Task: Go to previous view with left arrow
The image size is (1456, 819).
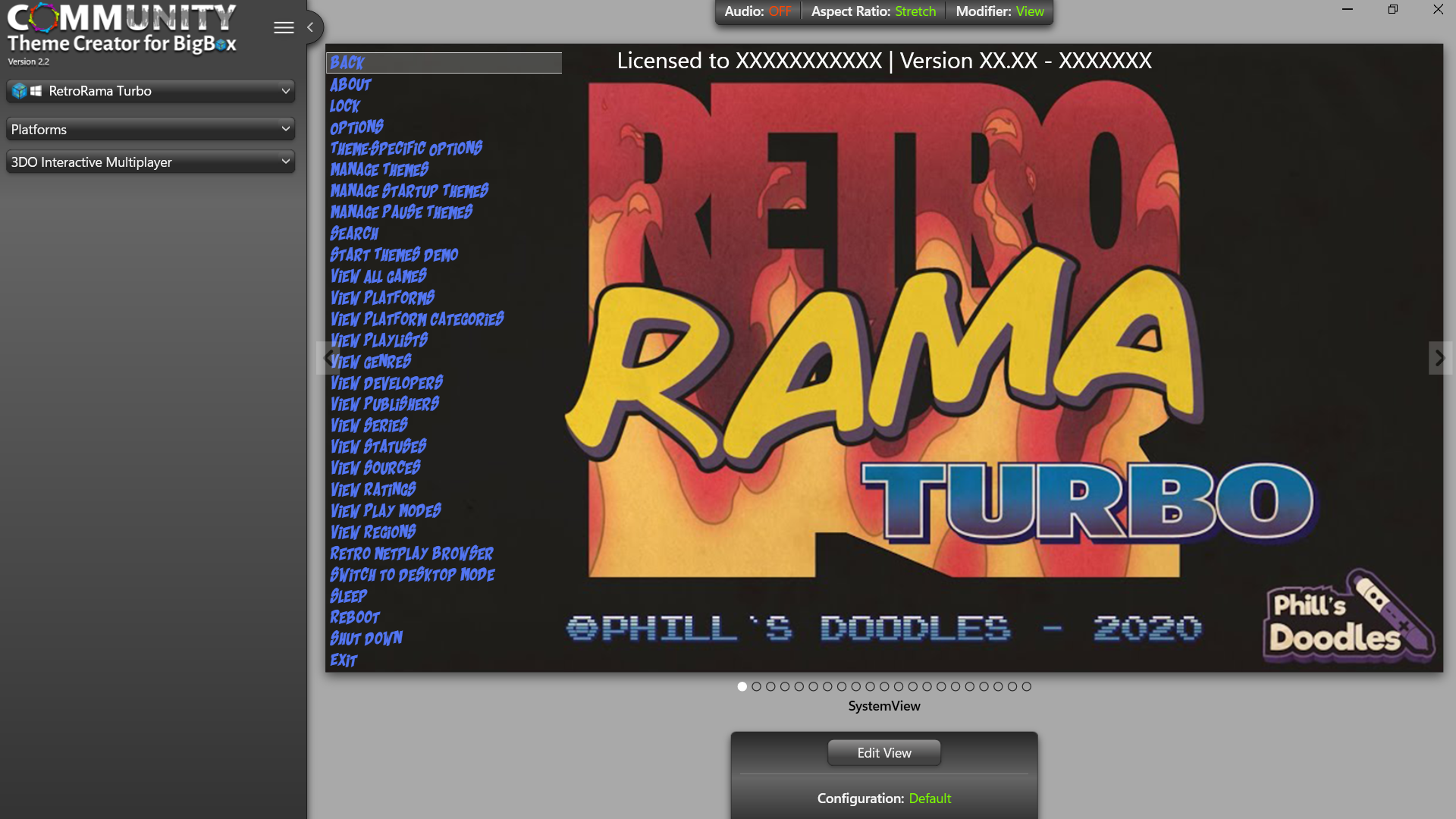Action: click(x=327, y=357)
